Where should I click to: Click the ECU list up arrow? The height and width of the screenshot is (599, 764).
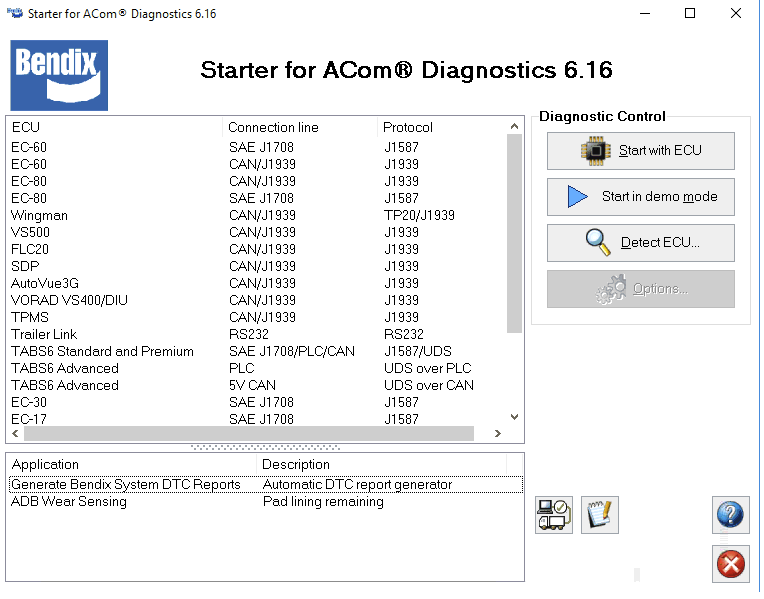(x=514, y=126)
